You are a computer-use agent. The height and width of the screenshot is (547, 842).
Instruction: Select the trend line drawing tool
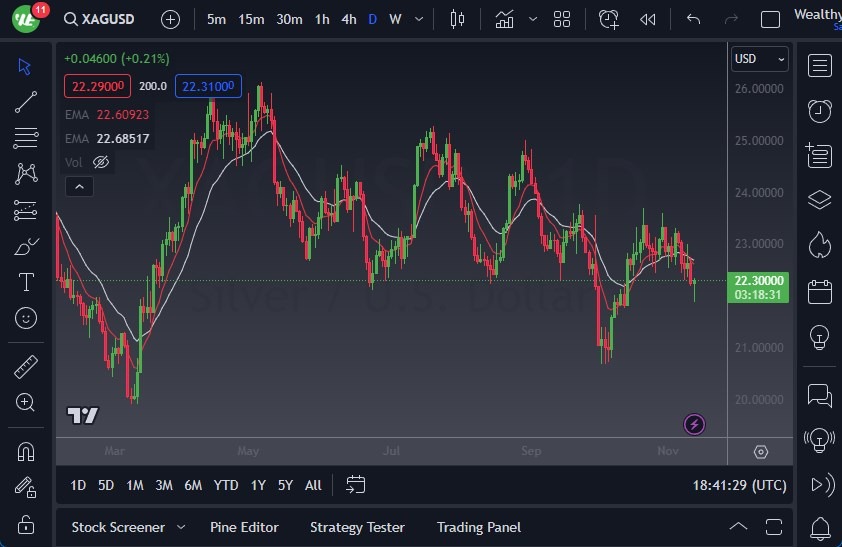tap(26, 102)
